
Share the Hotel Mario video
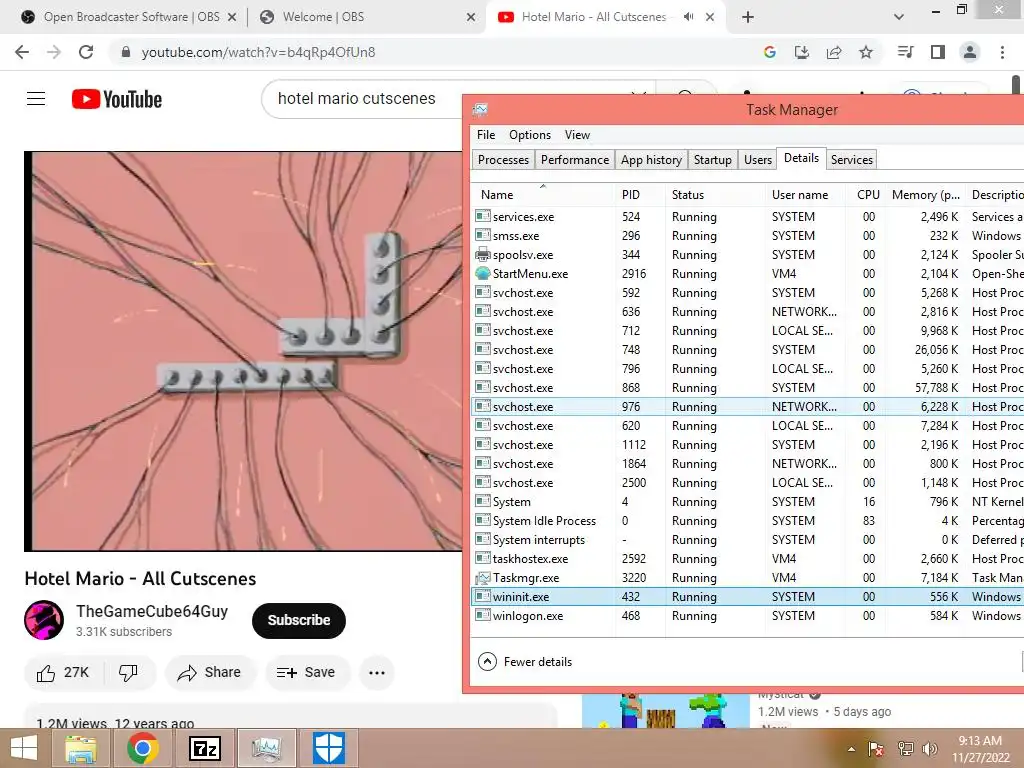pyautogui.click(x=210, y=673)
